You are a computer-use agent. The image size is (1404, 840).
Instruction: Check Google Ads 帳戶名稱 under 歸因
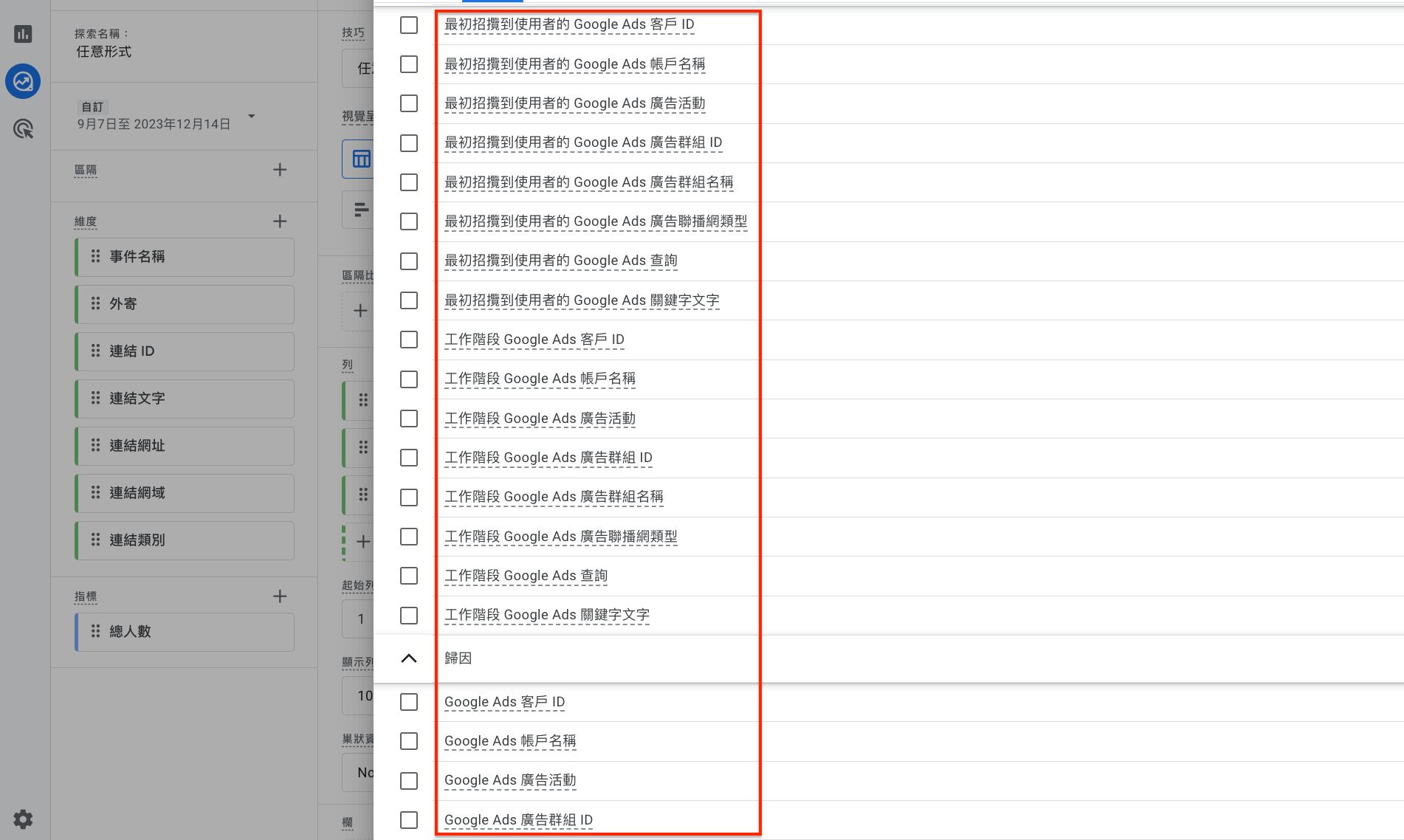click(x=409, y=741)
